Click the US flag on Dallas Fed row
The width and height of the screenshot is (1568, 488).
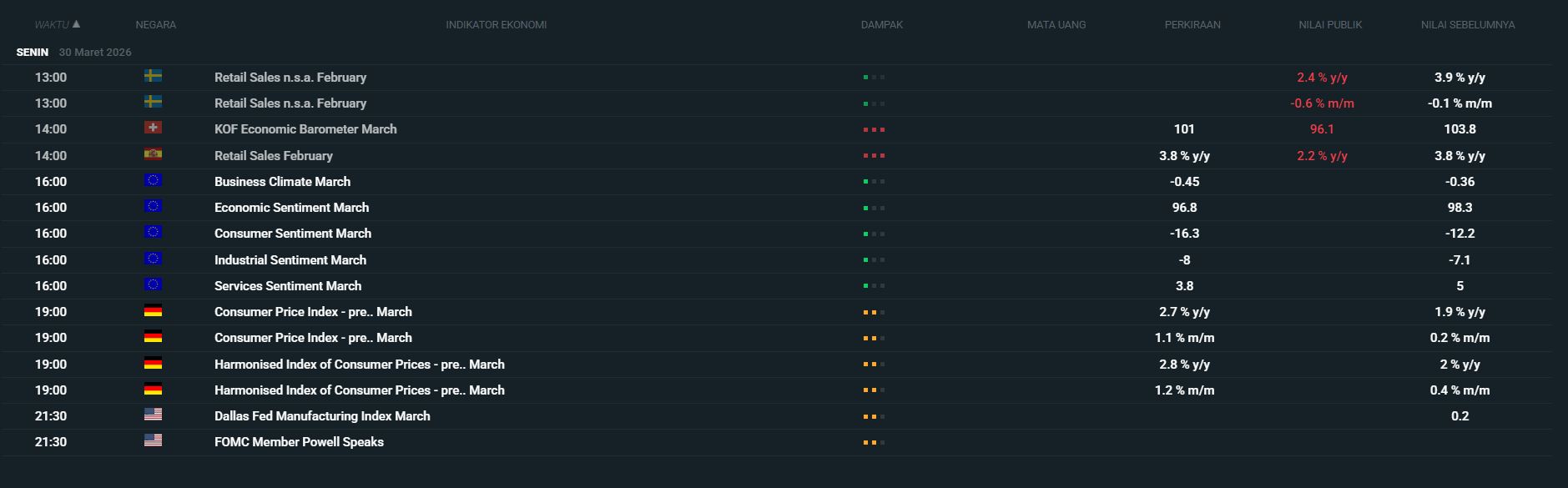coord(153,415)
